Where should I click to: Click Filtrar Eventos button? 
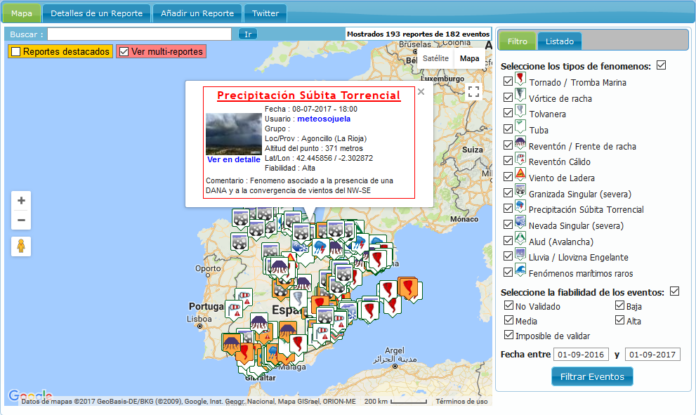592,377
